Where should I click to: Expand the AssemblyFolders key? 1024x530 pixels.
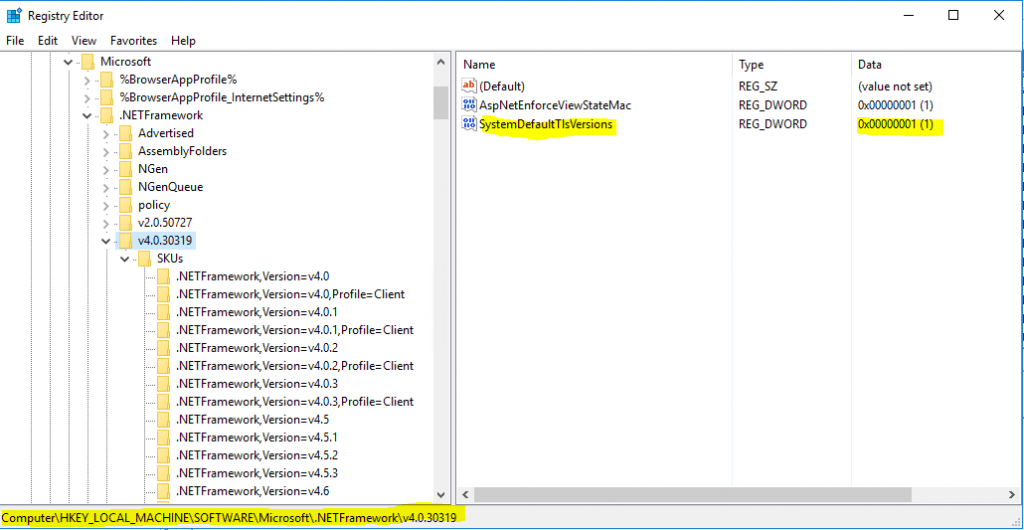click(106, 151)
